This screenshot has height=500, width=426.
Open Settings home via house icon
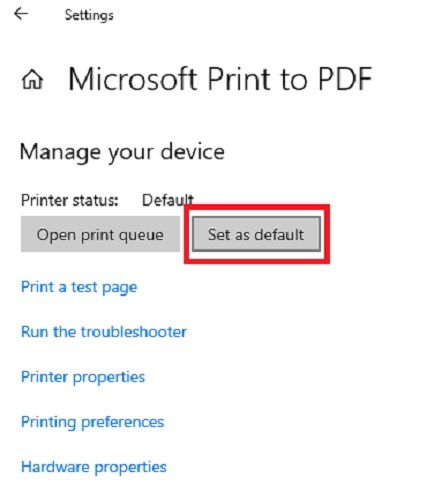[x=32, y=80]
